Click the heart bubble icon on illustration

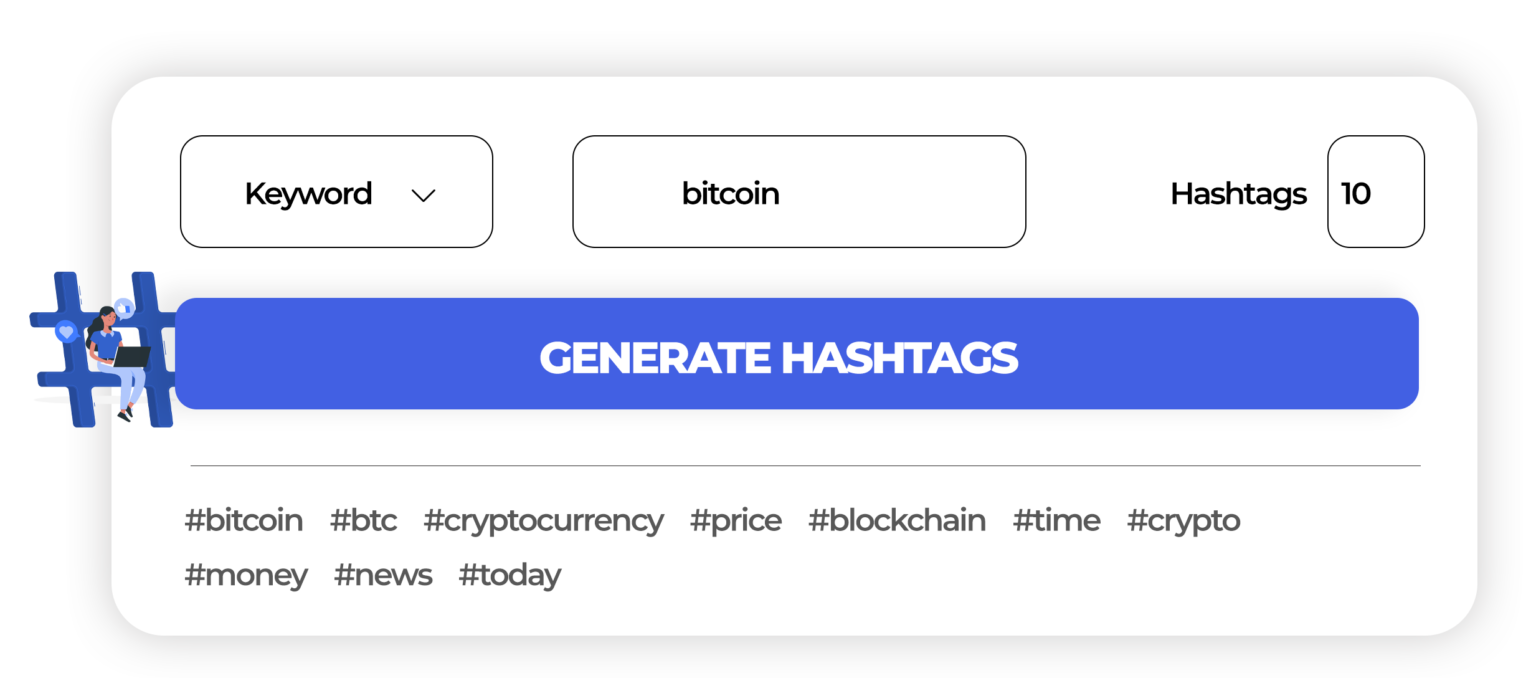pos(66,331)
